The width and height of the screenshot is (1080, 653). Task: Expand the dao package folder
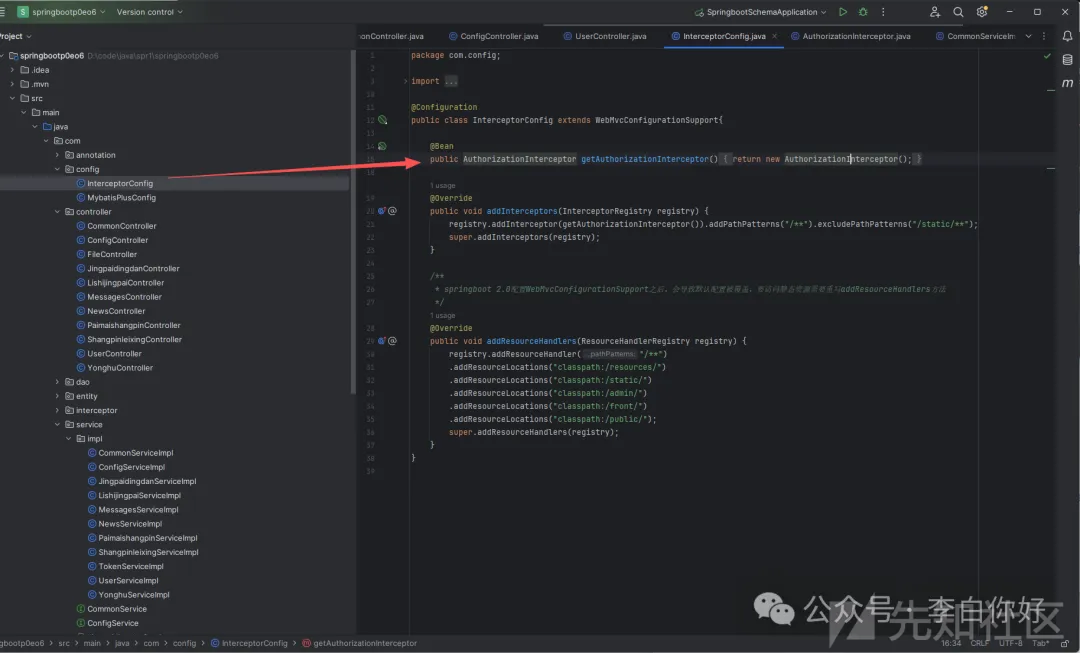pos(57,382)
